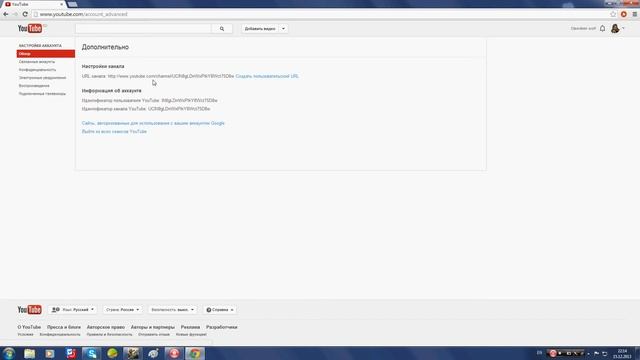Click the YouTube channel identifier value
The image size is (640, 360).
(179, 109)
